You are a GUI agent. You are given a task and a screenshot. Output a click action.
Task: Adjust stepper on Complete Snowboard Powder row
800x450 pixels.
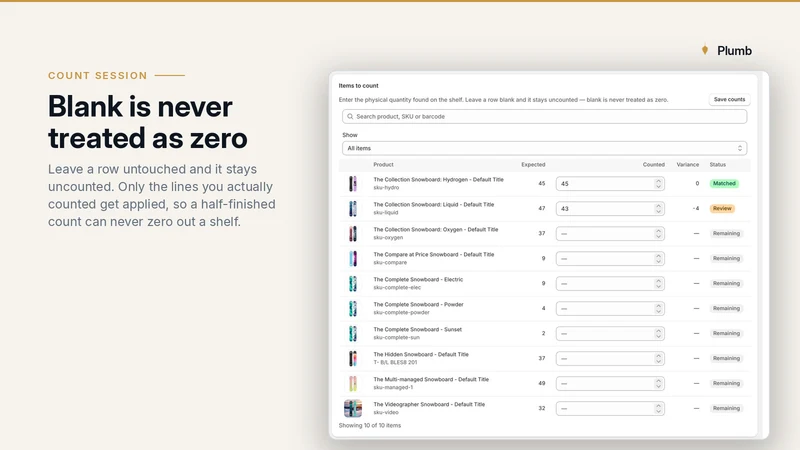click(658, 309)
